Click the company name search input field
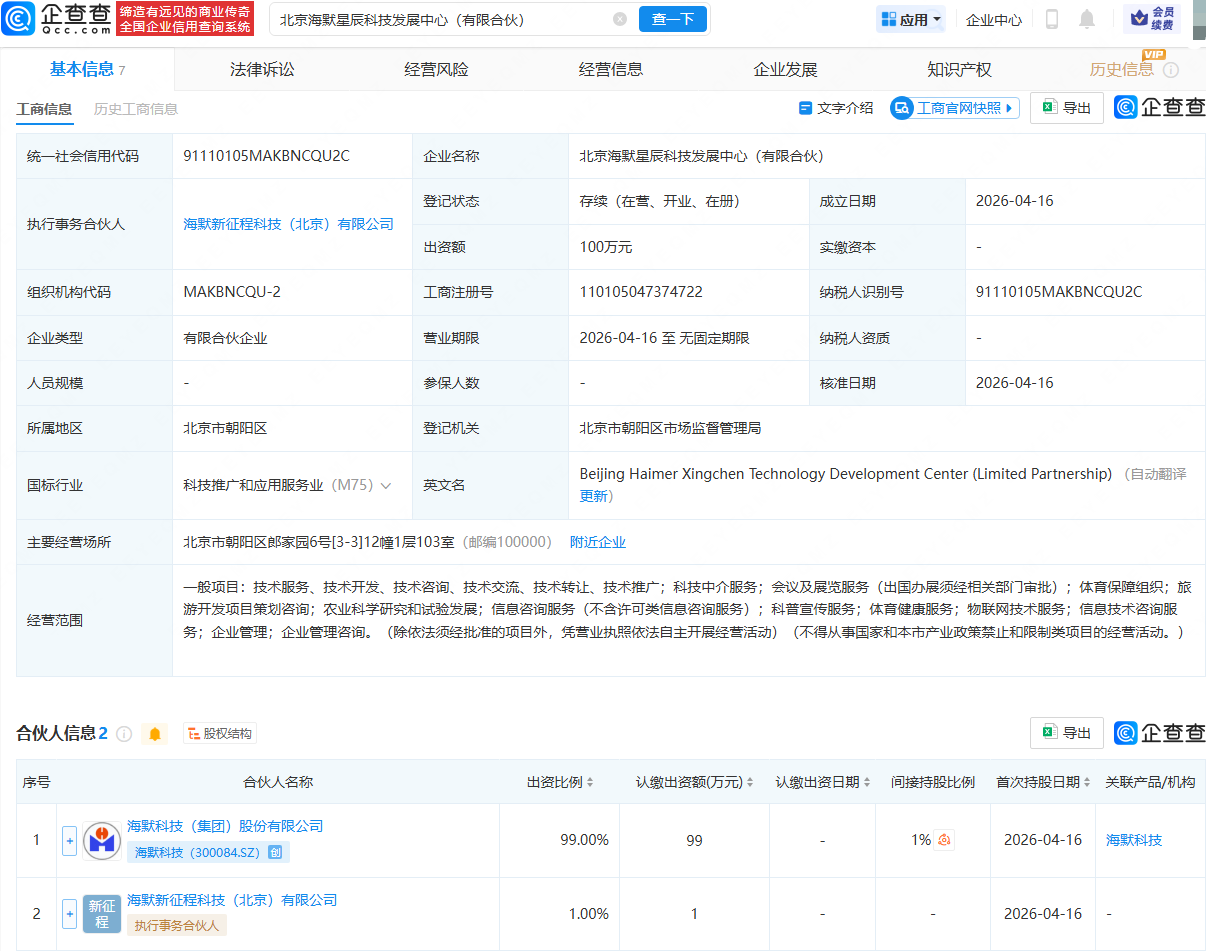The height and width of the screenshot is (951, 1206). click(430, 19)
